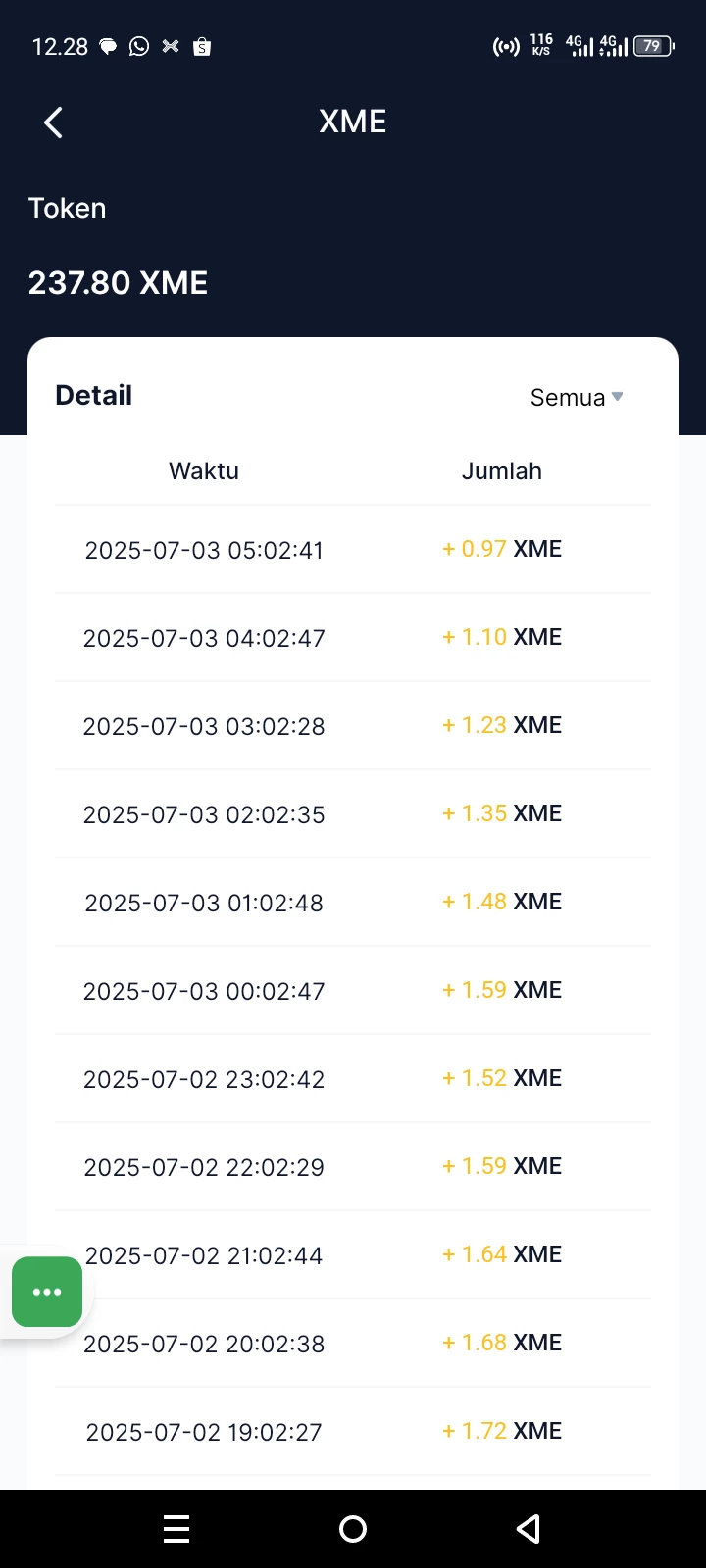The width and height of the screenshot is (706, 1568).
Task: Click the small arrow beside Semua
Action: tap(617, 397)
